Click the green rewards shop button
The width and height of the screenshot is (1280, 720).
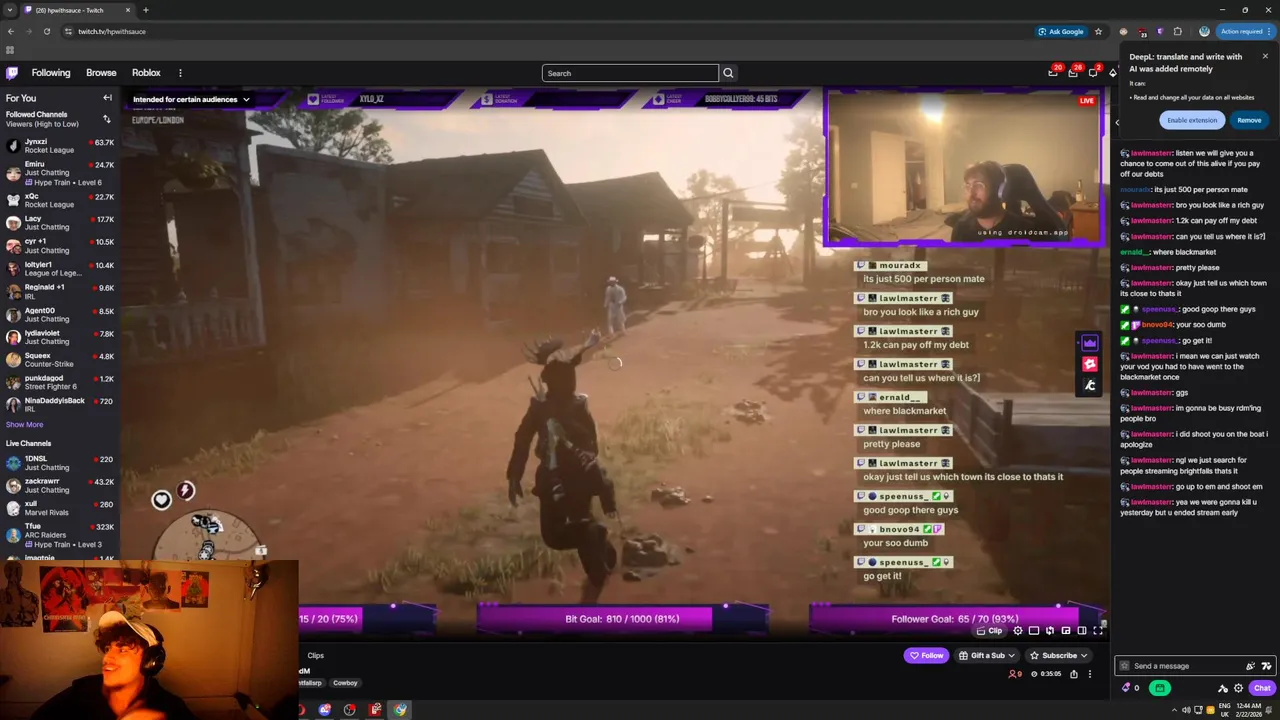(1160, 688)
